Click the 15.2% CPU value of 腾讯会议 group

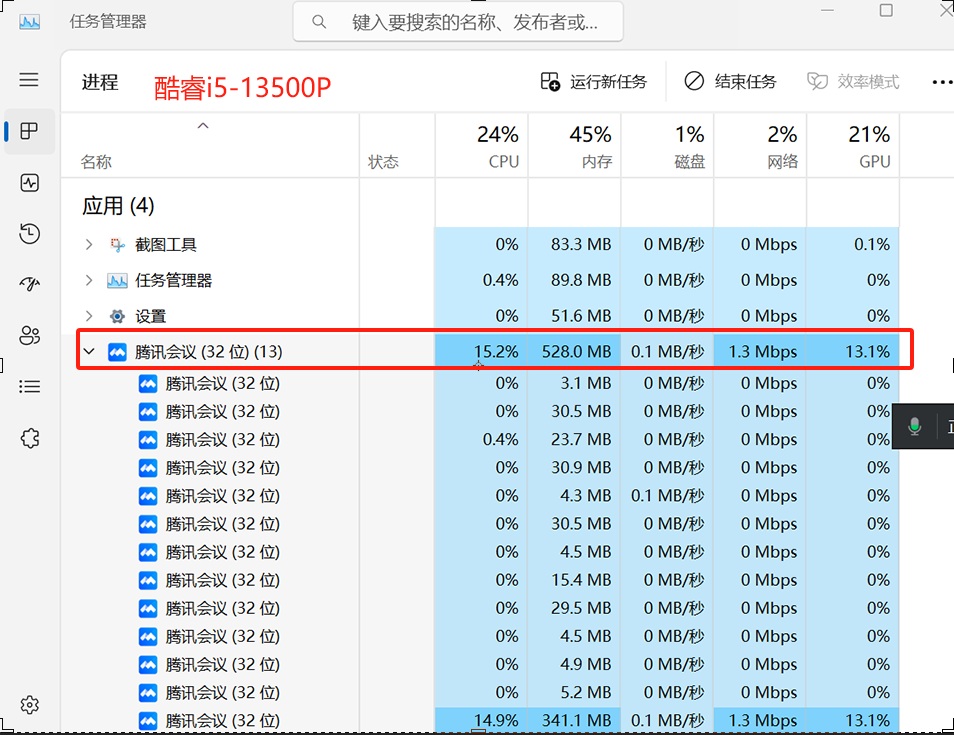pyautogui.click(x=496, y=352)
